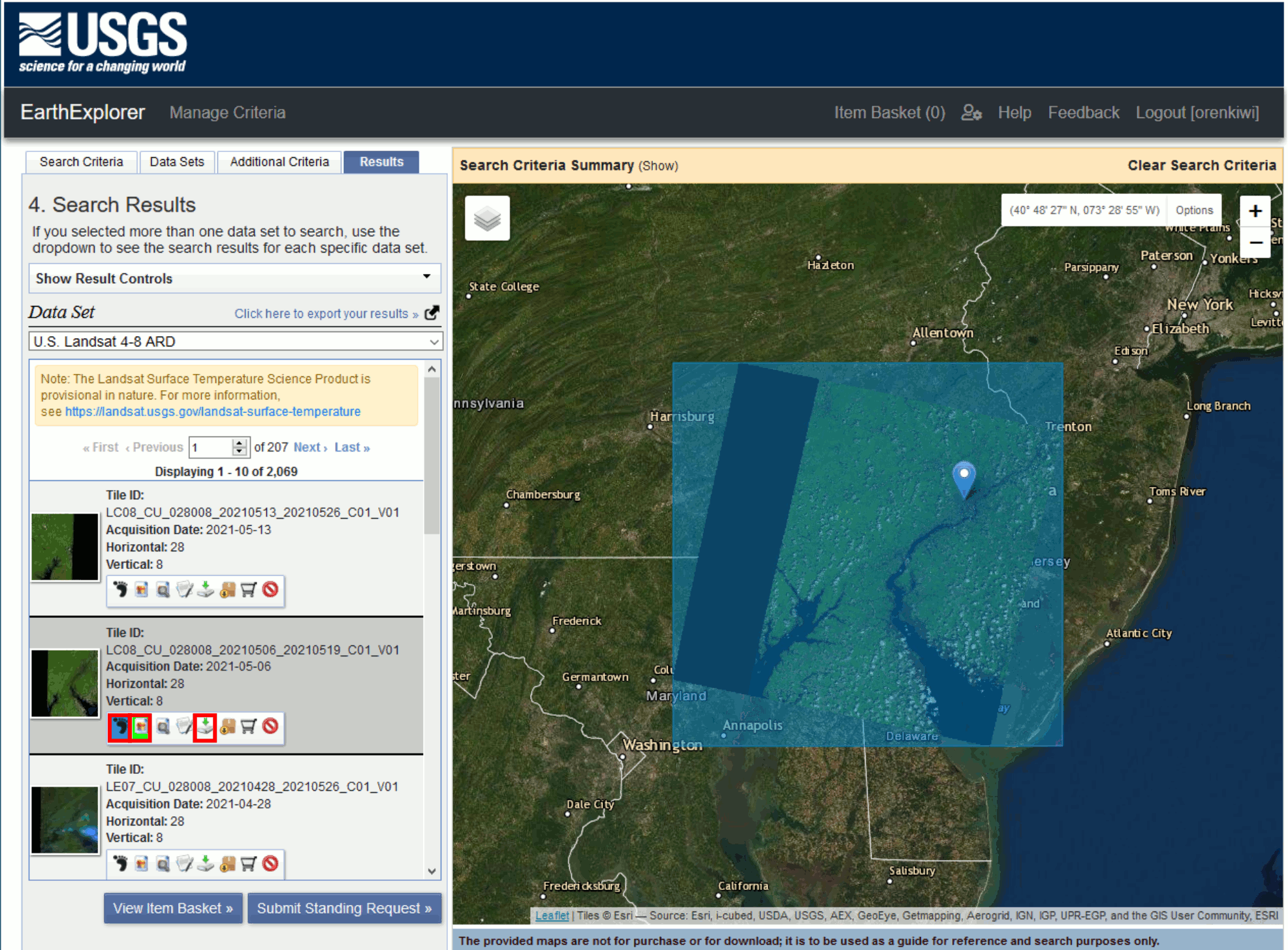Toggle footprint for 2021-04-28 Landsat 7 tile

click(x=120, y=864)
